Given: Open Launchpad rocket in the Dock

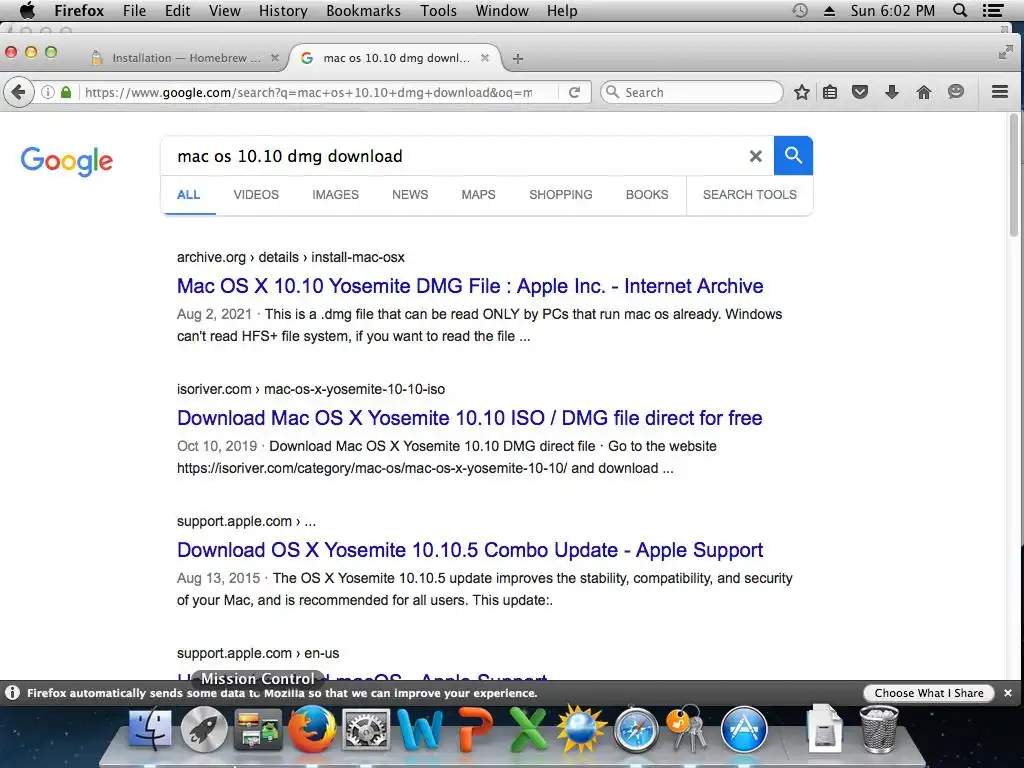Looking at the screenshot, I should pos(204,728).
